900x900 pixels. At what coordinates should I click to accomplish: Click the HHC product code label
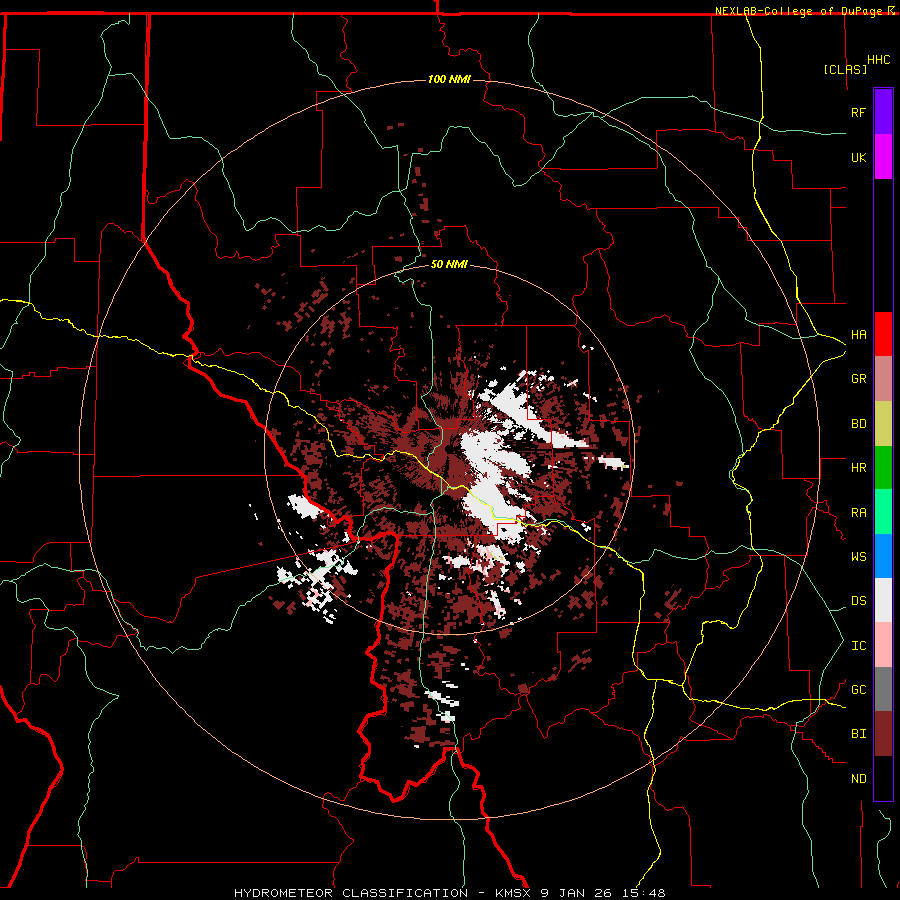878,60
